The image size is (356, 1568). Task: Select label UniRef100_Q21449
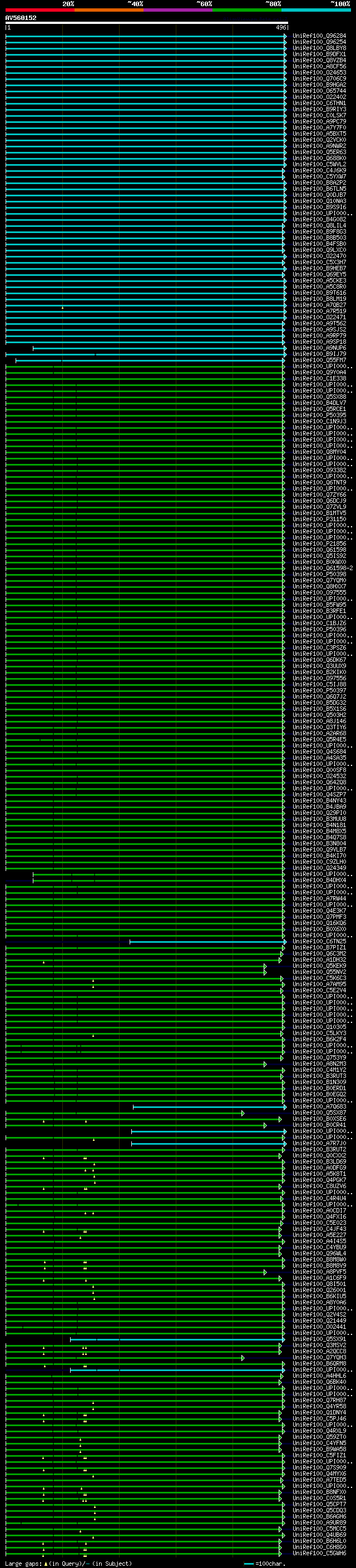[x=319, y=1321]
